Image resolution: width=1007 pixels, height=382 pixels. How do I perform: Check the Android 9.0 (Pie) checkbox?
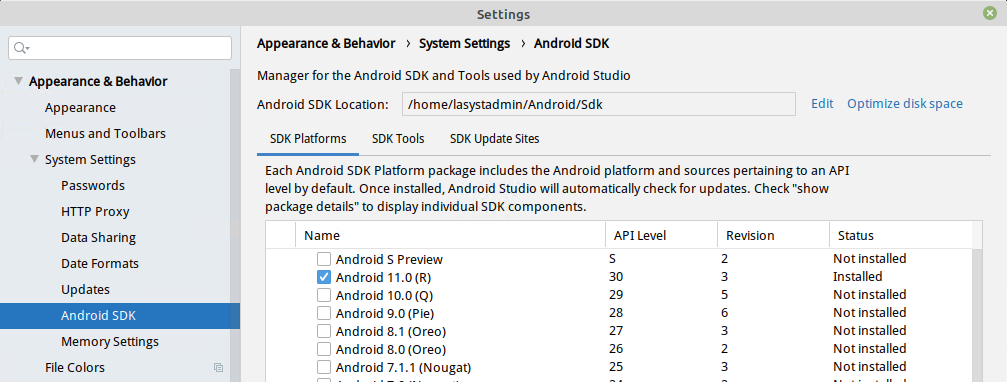[324, 313]
